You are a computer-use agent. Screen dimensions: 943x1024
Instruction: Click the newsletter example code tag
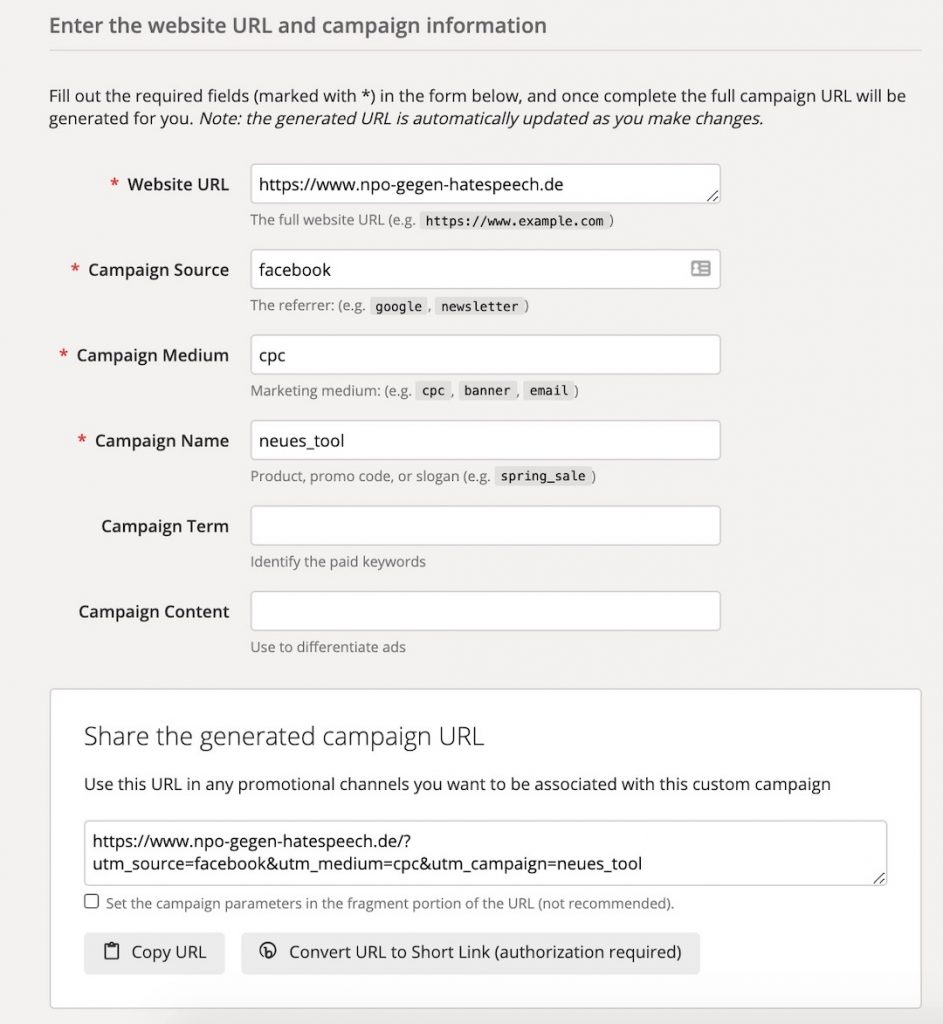point(479,306)
